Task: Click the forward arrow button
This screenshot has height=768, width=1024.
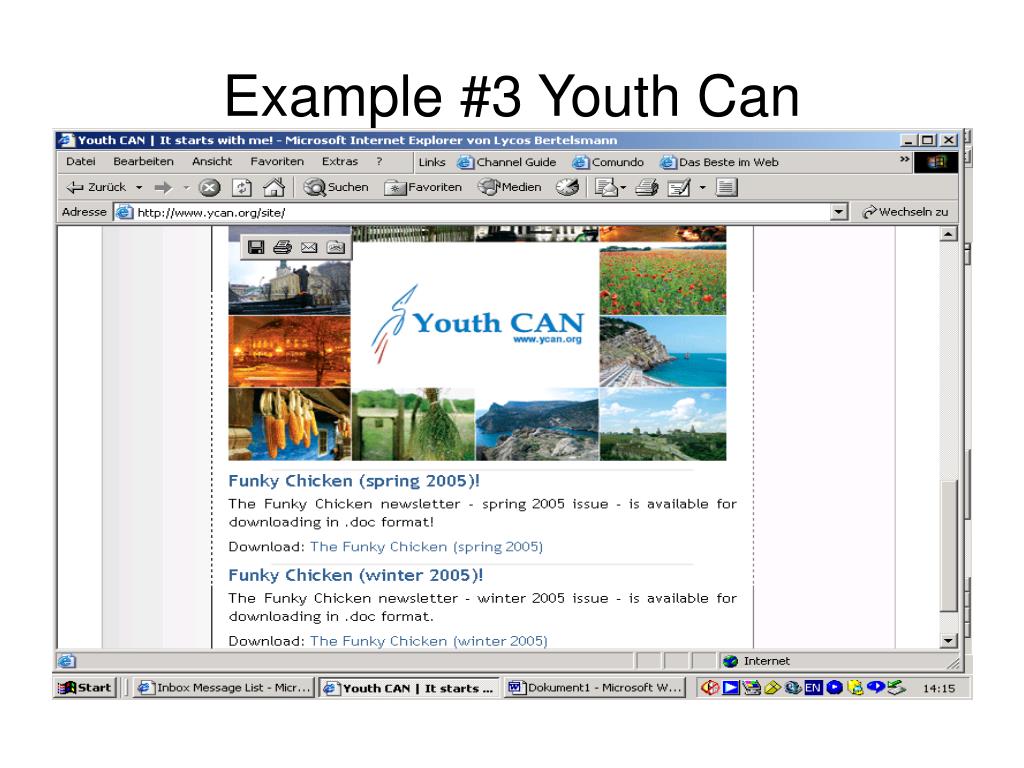Action: [x=163, y=188]
